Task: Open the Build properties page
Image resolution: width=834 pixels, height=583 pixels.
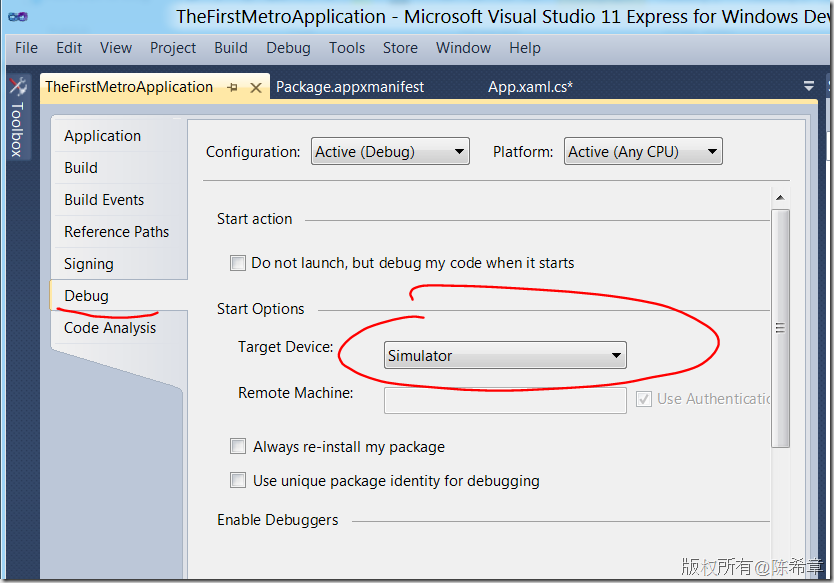Action: [81, 168]
